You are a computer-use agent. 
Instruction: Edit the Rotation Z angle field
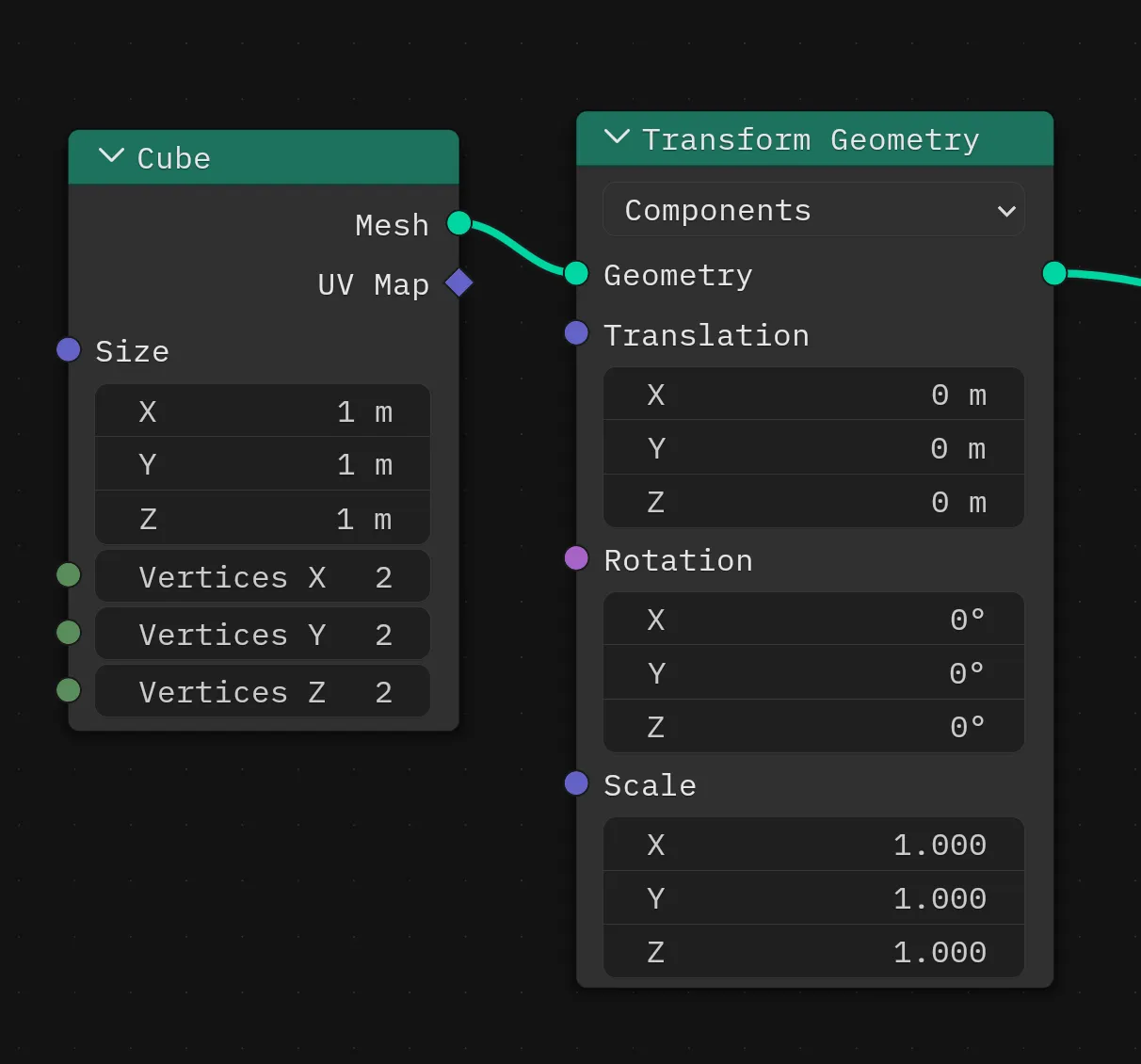click(x=812, y=726)
